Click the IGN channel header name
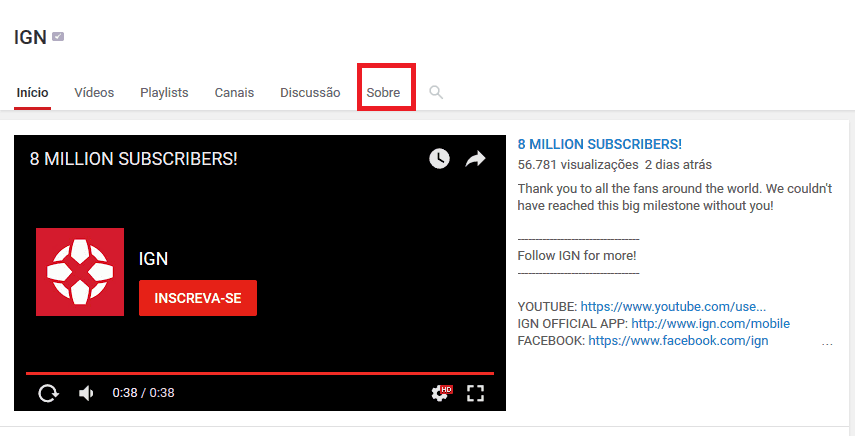Viewport: 855px width, 436px height. pyautogui.click(x=31, y=37)
